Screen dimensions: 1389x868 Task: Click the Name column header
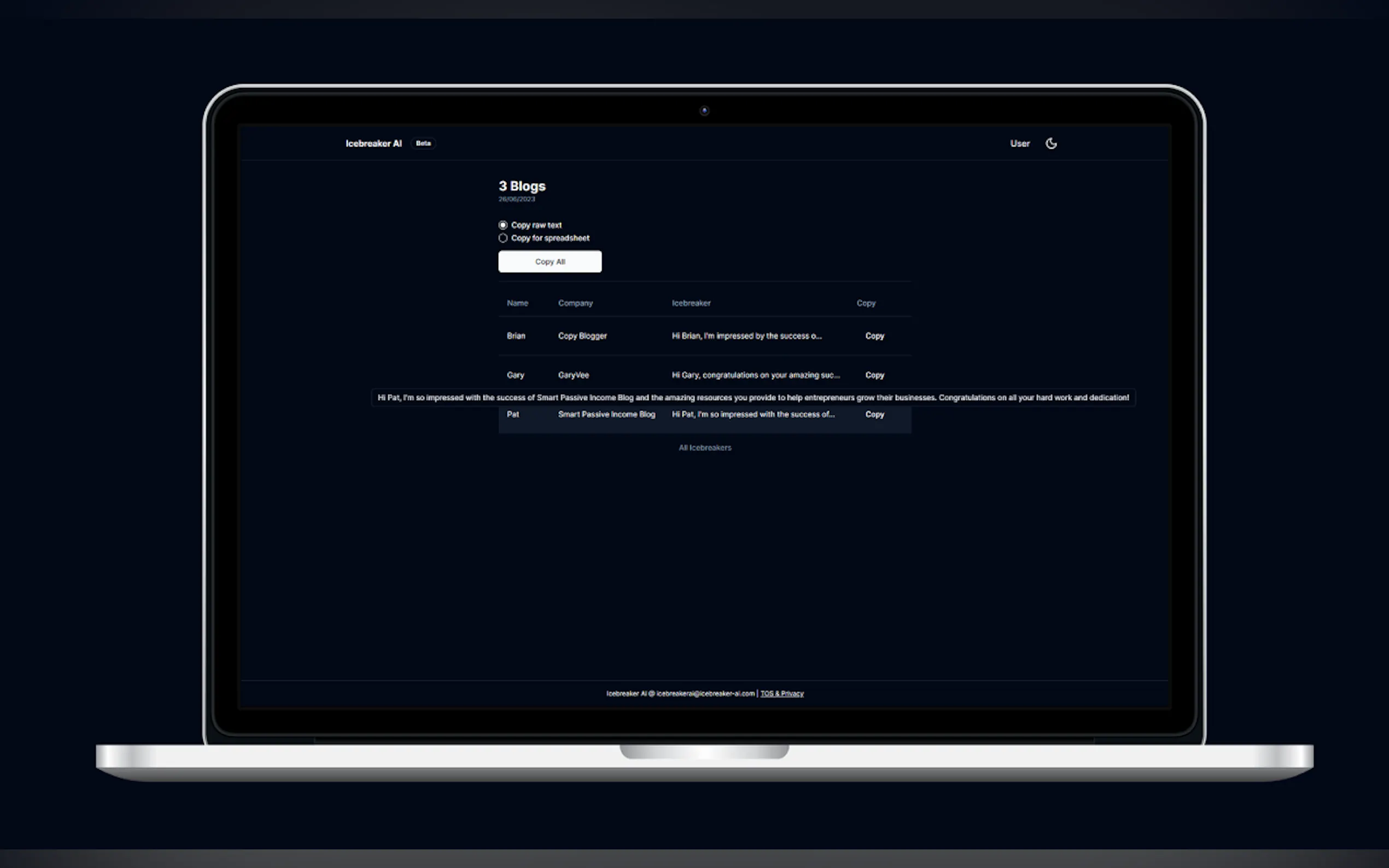517,303
